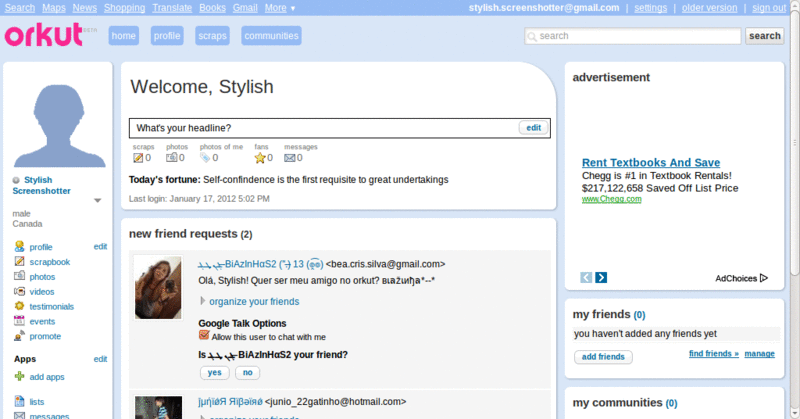Viewport: 800px width, 419px height.
Task: Click edit button for headline
Action: point(534,128)
